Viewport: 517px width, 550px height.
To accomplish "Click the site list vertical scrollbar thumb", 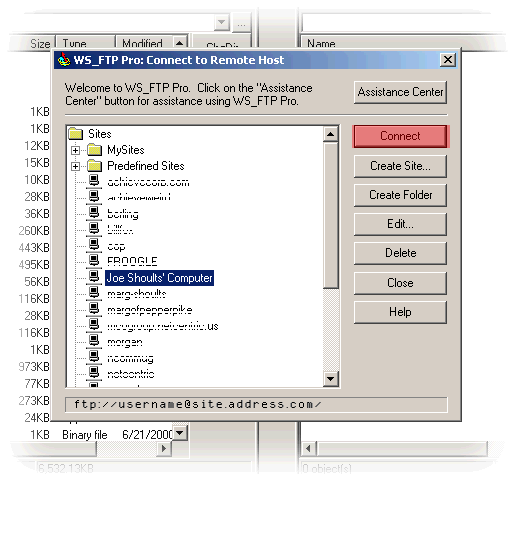I will click(x=330, y=215).
